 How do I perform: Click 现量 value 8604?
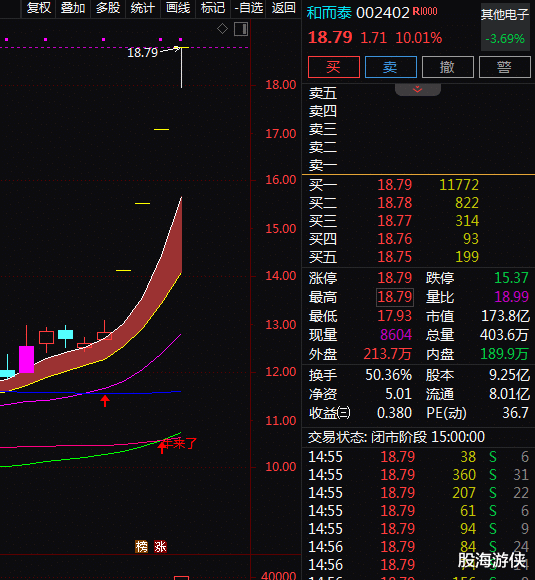[396, 335]
